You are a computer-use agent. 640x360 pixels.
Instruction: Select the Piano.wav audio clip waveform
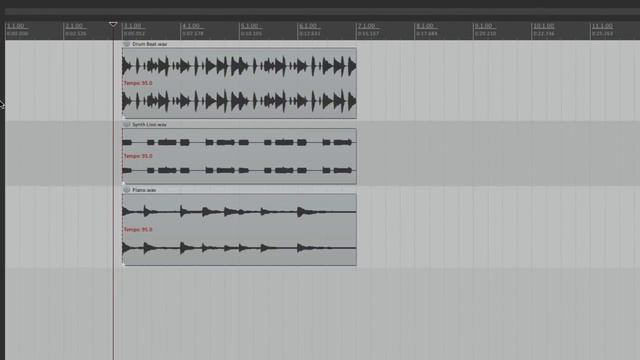(239, 229)
